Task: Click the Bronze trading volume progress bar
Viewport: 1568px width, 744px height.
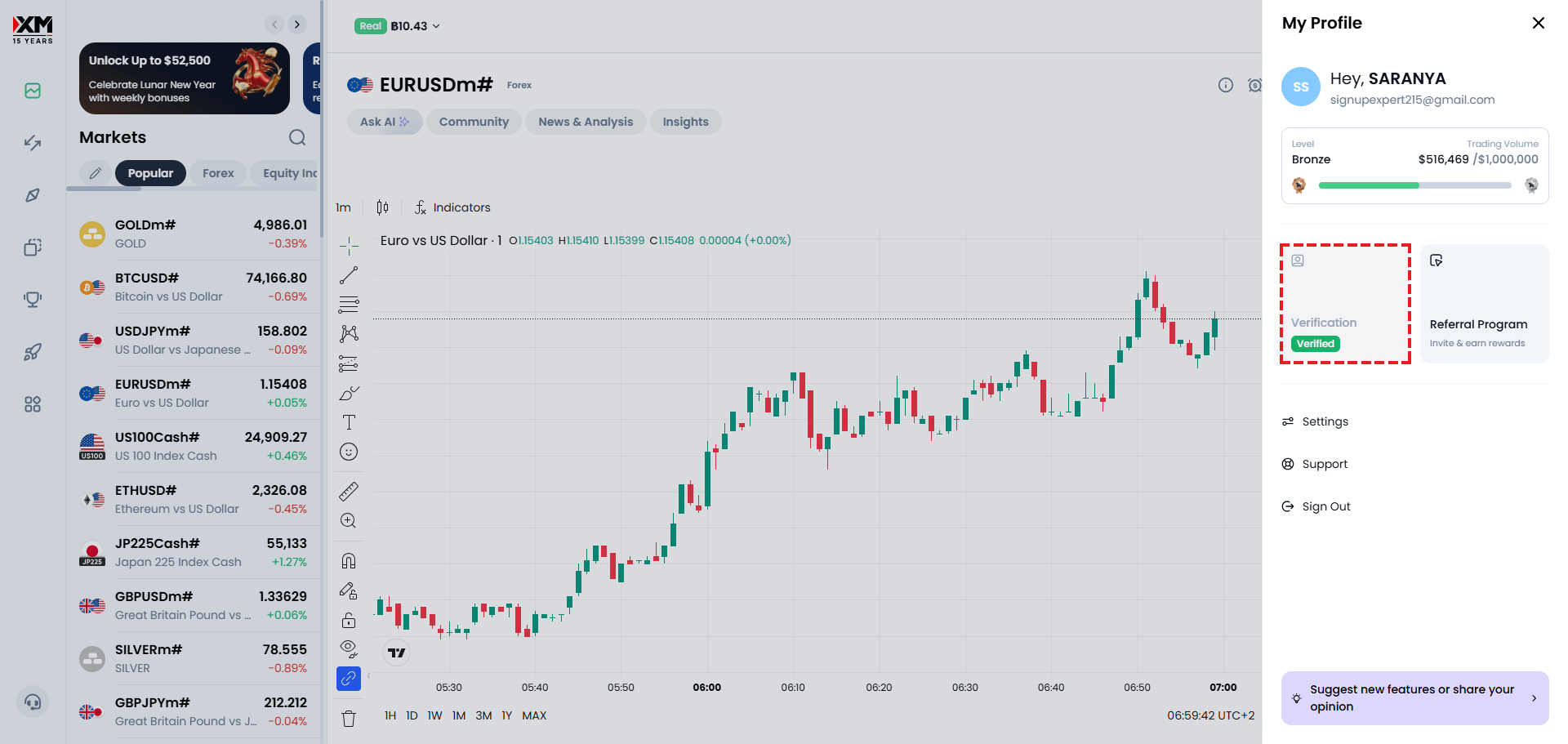Action: click(1415, 185)
